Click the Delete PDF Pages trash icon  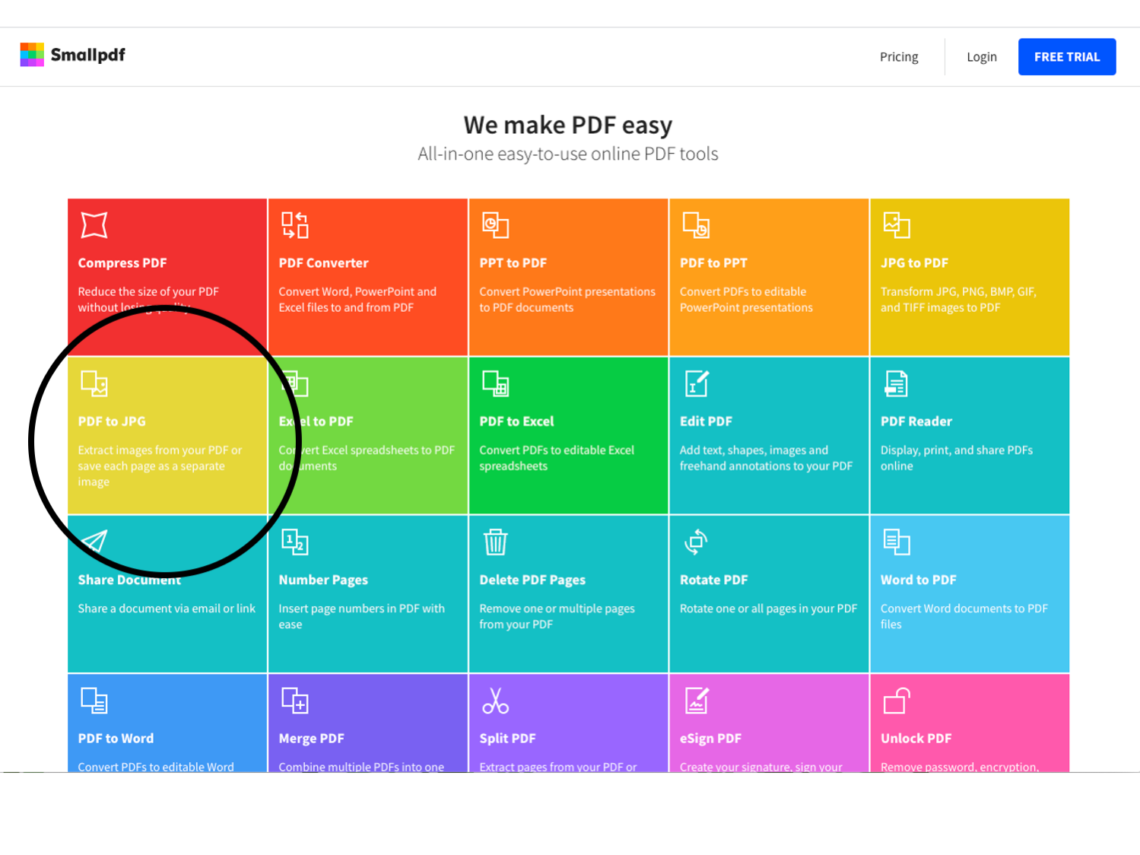[496, 542]
